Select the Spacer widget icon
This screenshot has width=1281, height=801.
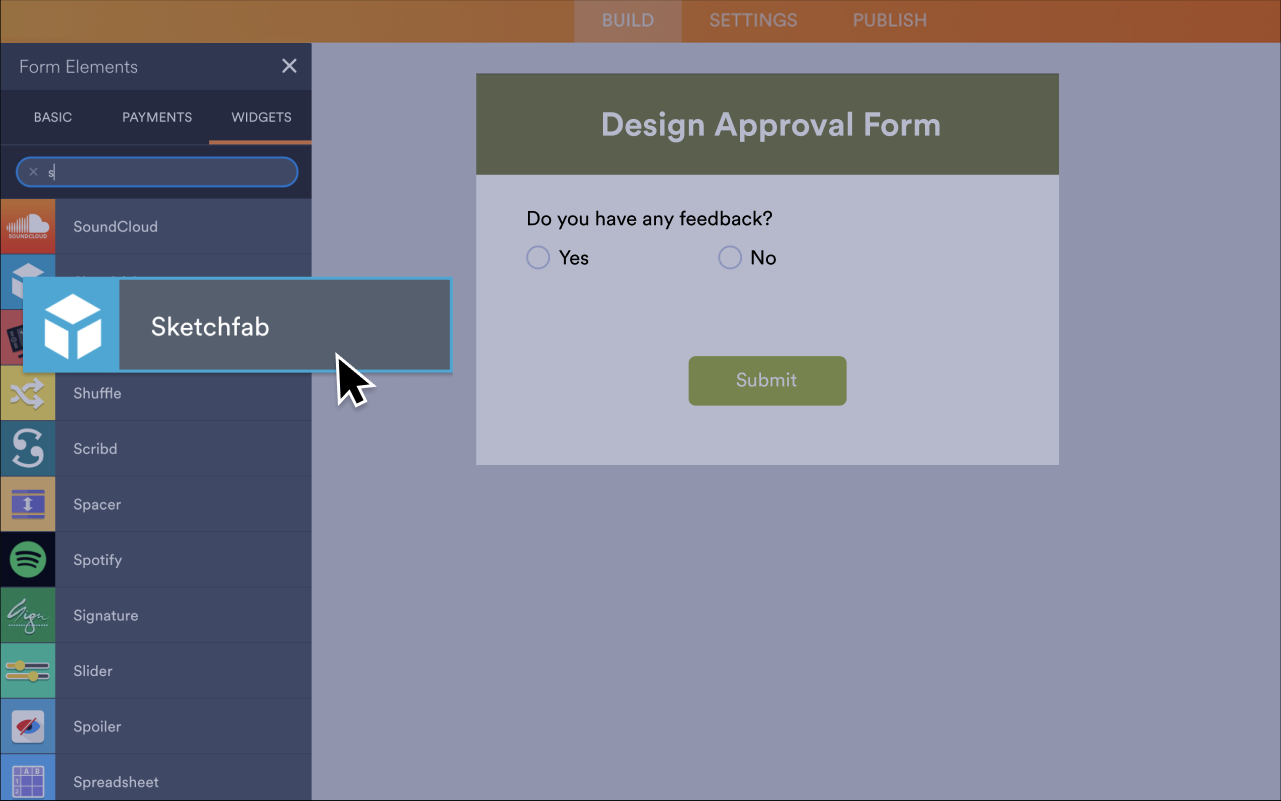point(28,504)
